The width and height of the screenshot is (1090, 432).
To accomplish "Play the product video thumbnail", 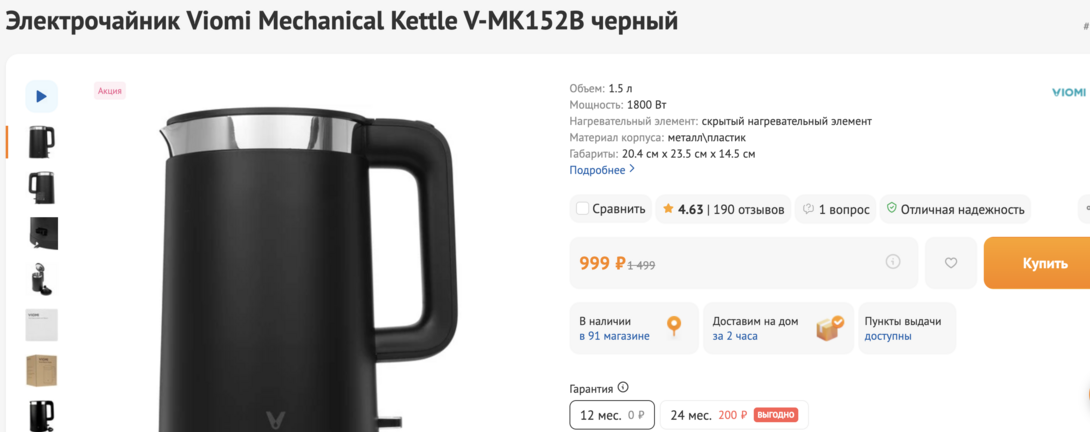I will pyautogui.click(x=42, y=97).
